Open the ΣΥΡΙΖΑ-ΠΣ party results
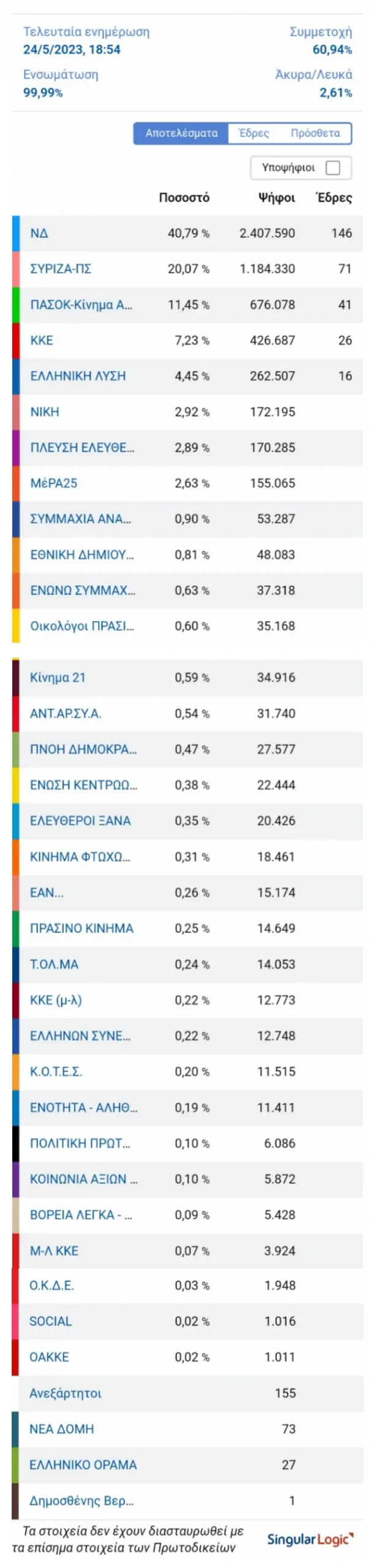377x1568 pixels. point(60,269)
